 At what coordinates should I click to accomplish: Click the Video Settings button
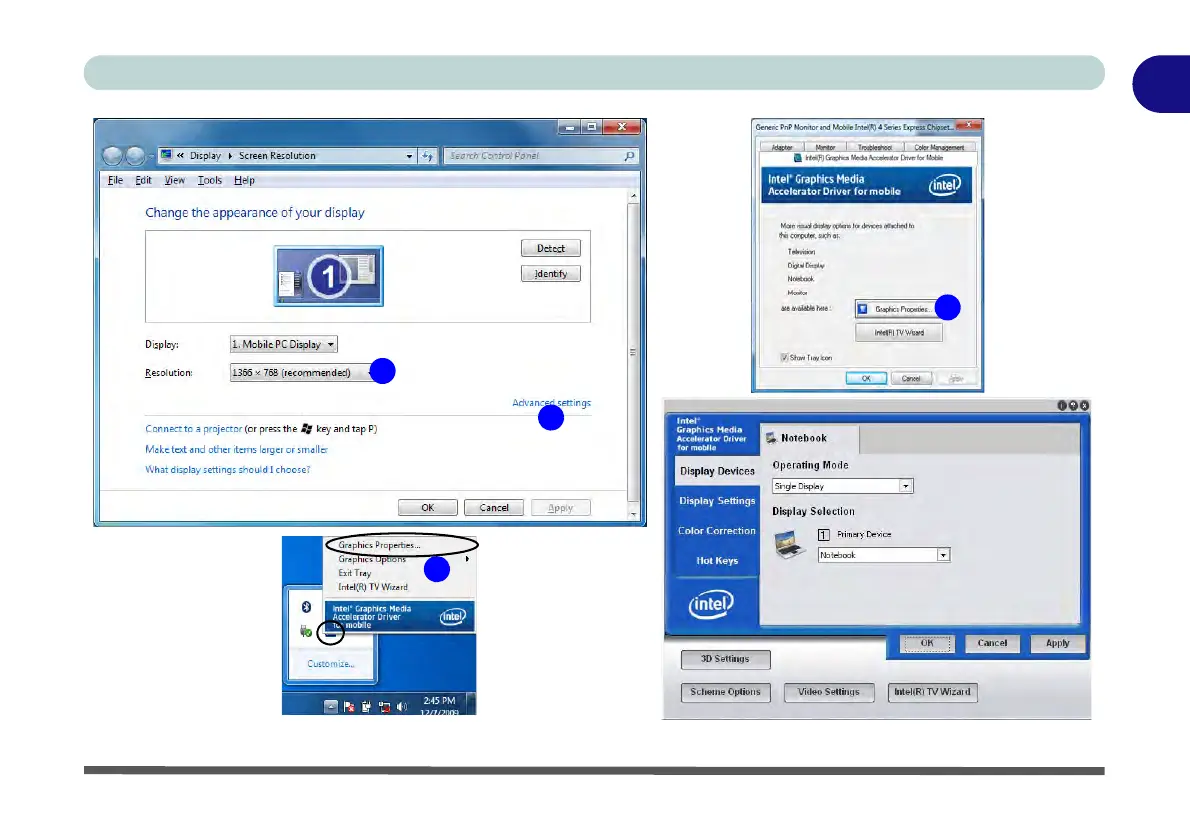829,692
